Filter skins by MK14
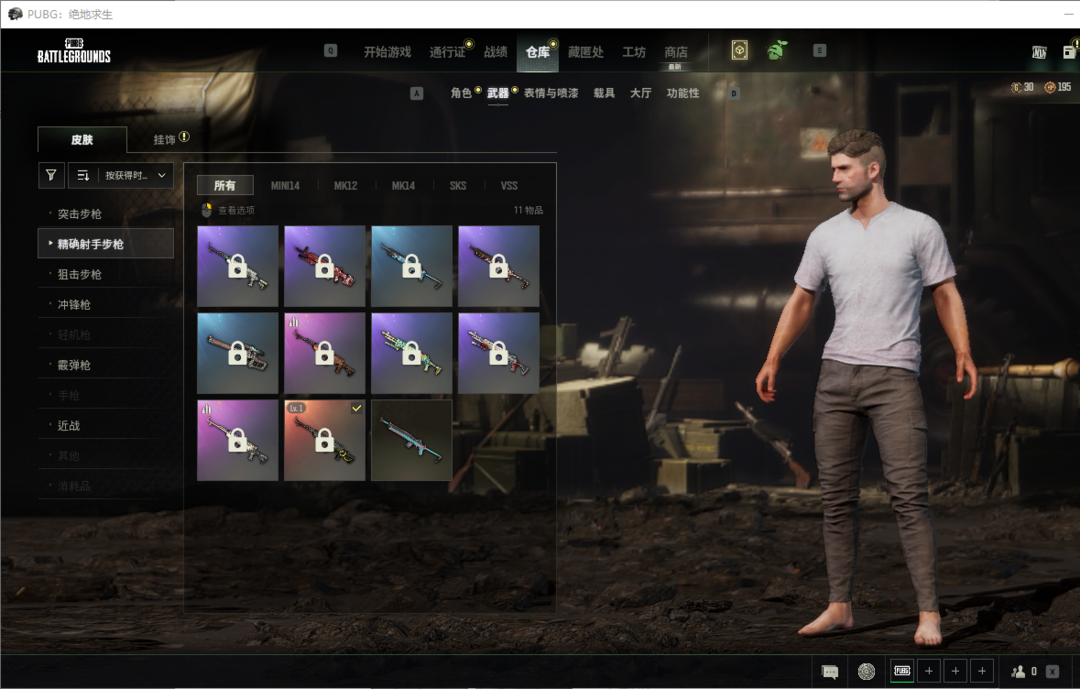The image size is (1080, 689). (403, 185)
